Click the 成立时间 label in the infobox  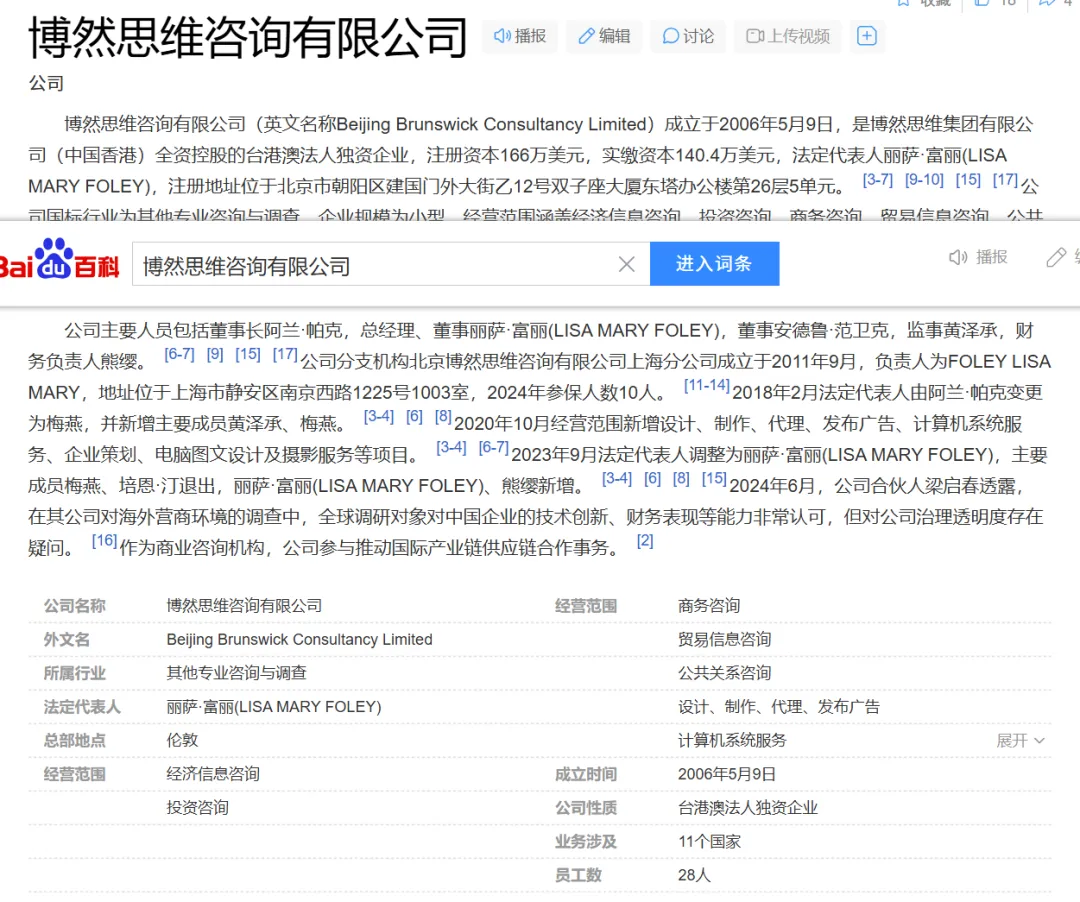(585, 775)
